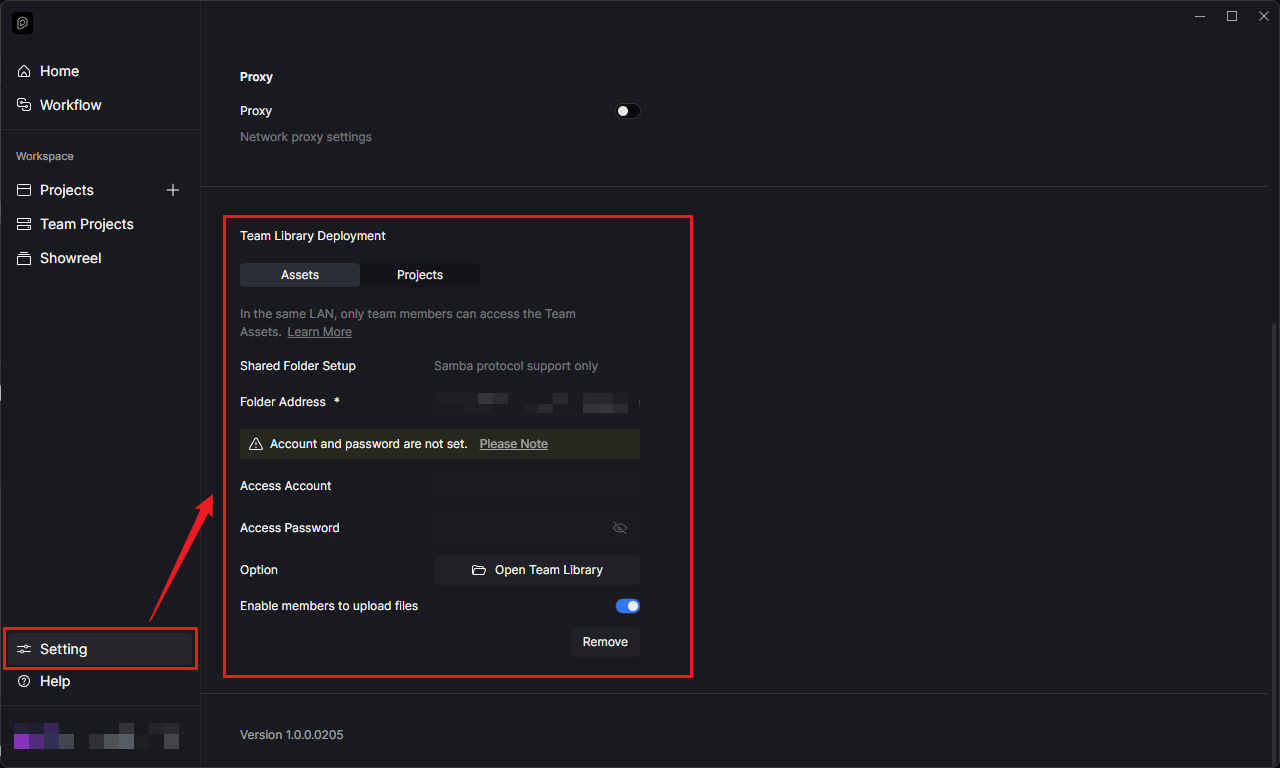Open Team Projects in sidebar
Viewport: 1280px width, 768px height.
pos(86,224)
